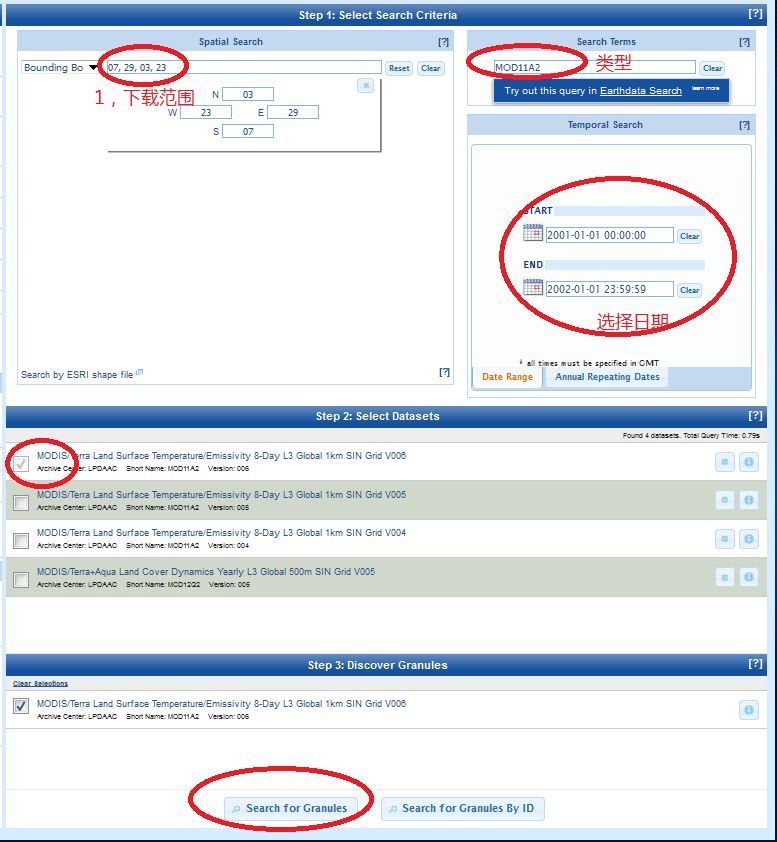Uncheck V006 dataset in Step 3 Discover Granules
Screen dimensions: 777x842
coord(21,706)
